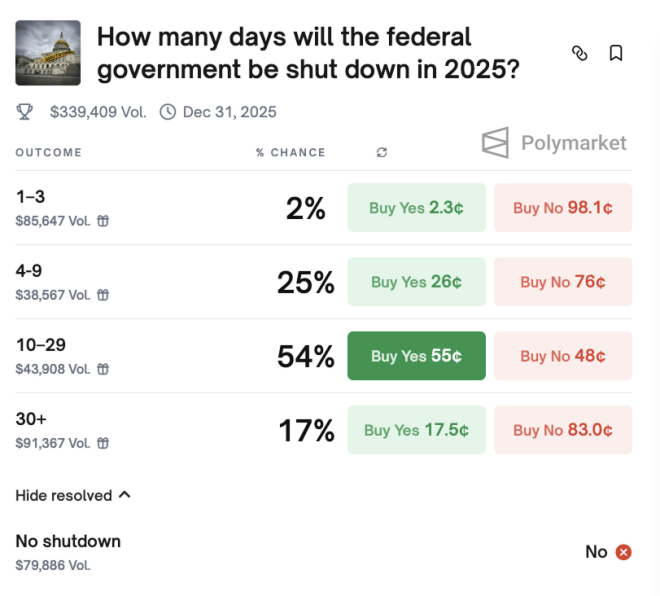
Task: Click the trophy icon next to volume
Action: click(x=25, y=112)
